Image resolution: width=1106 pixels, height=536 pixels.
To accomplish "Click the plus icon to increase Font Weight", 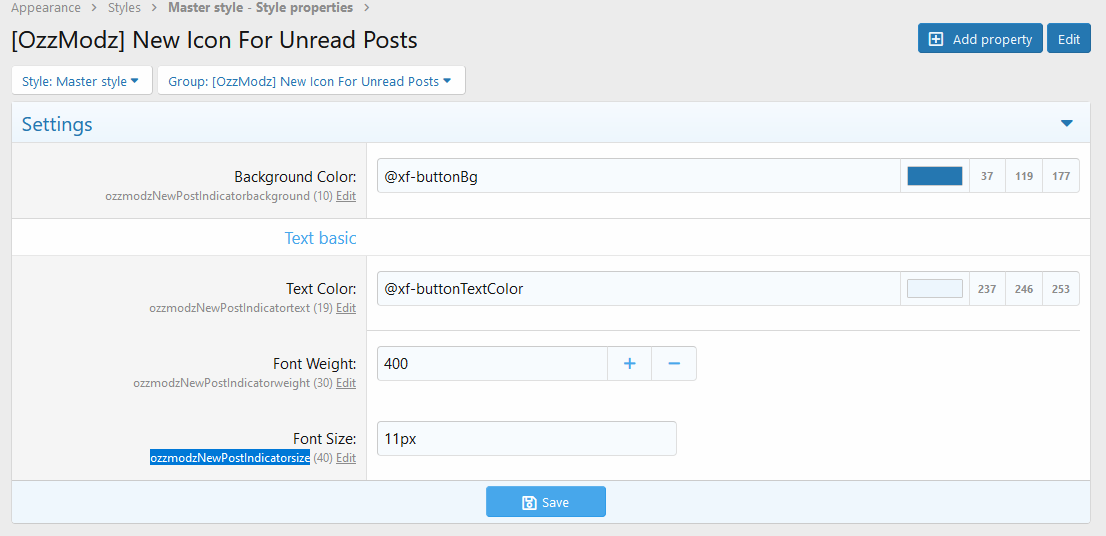I will click(x=630, y=364).
